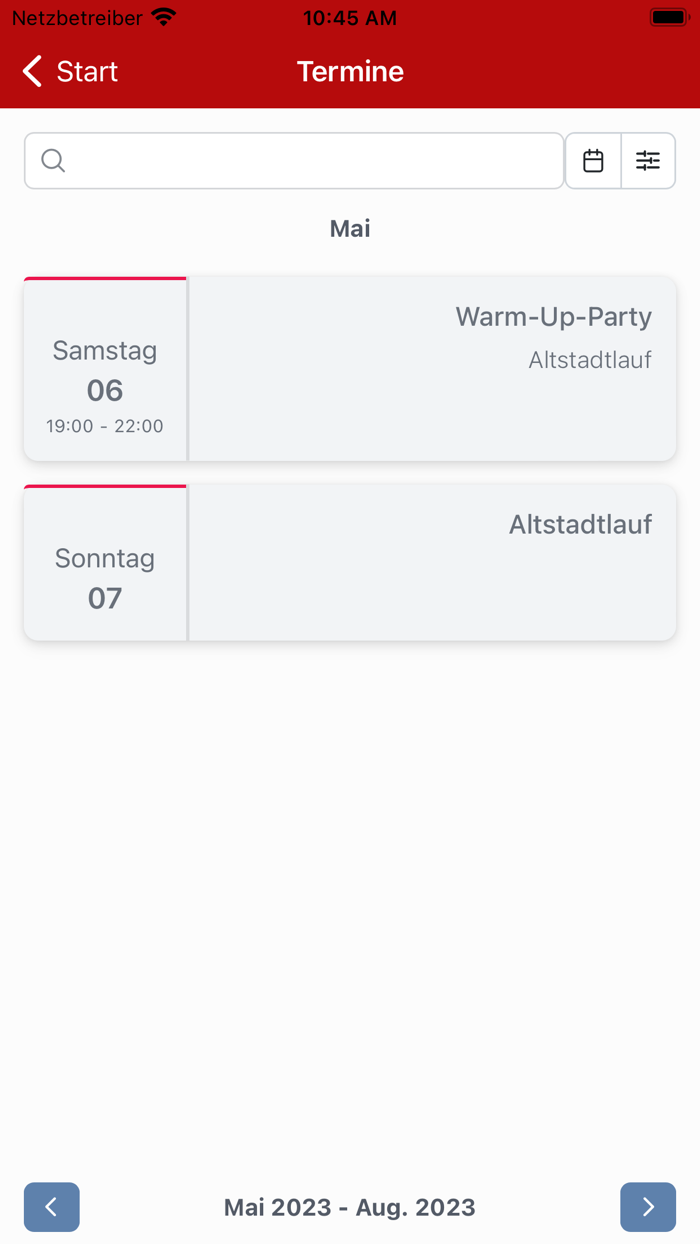Open the calendar date picker icon
The image size is (700, 1244).
tap(593, 161)
